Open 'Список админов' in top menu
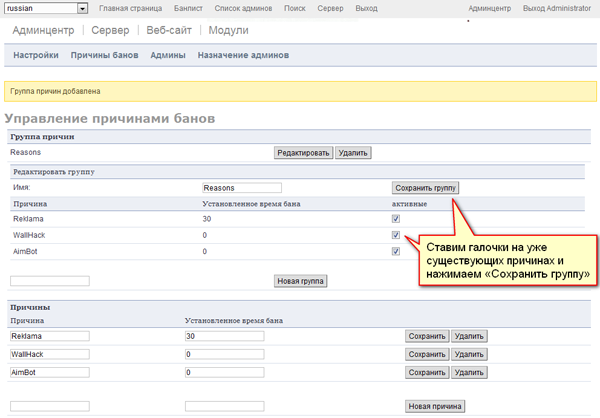Viewport: 600px width, 418px height. tap(243, 8)
